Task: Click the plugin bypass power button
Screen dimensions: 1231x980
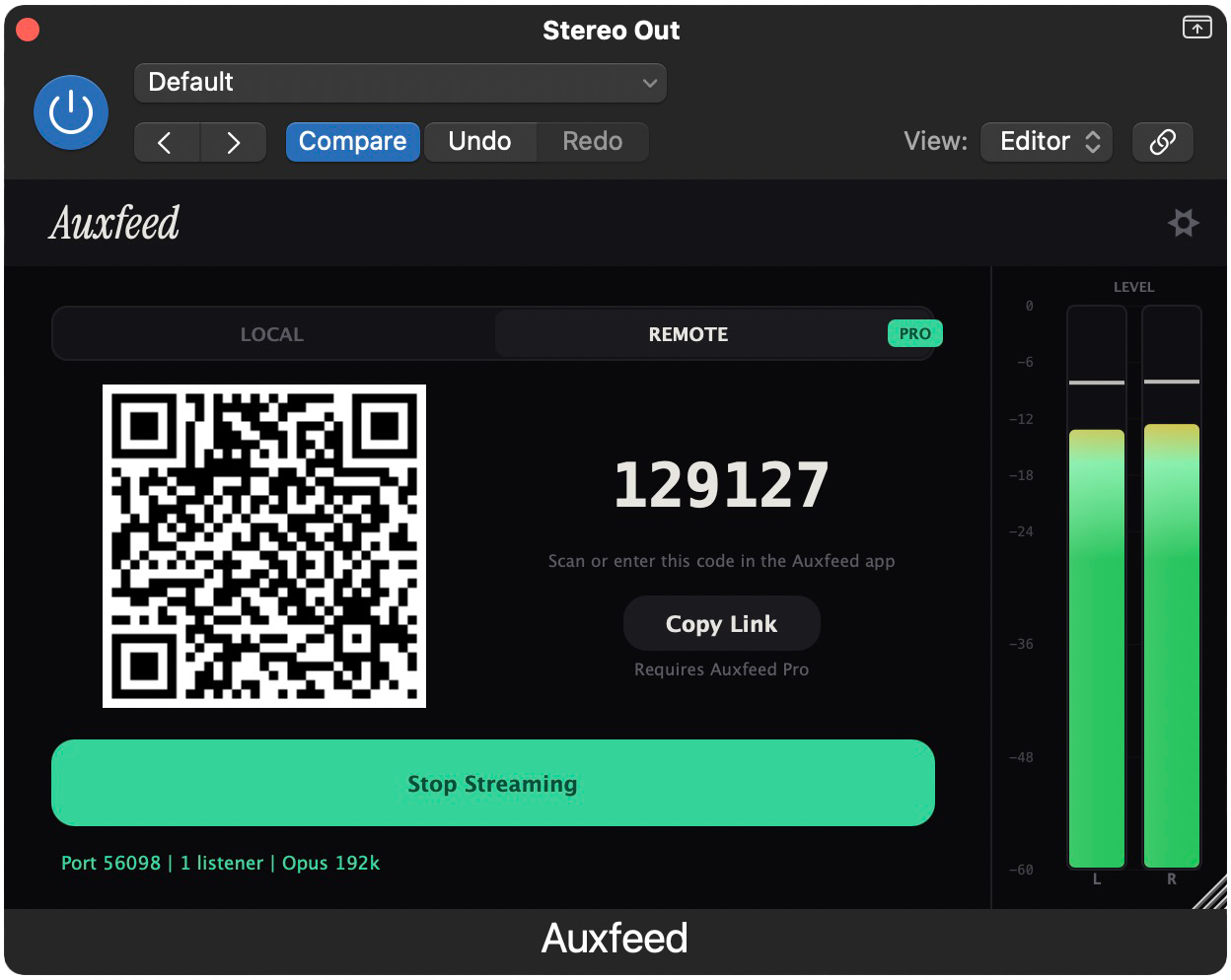Action: (69, 112)
